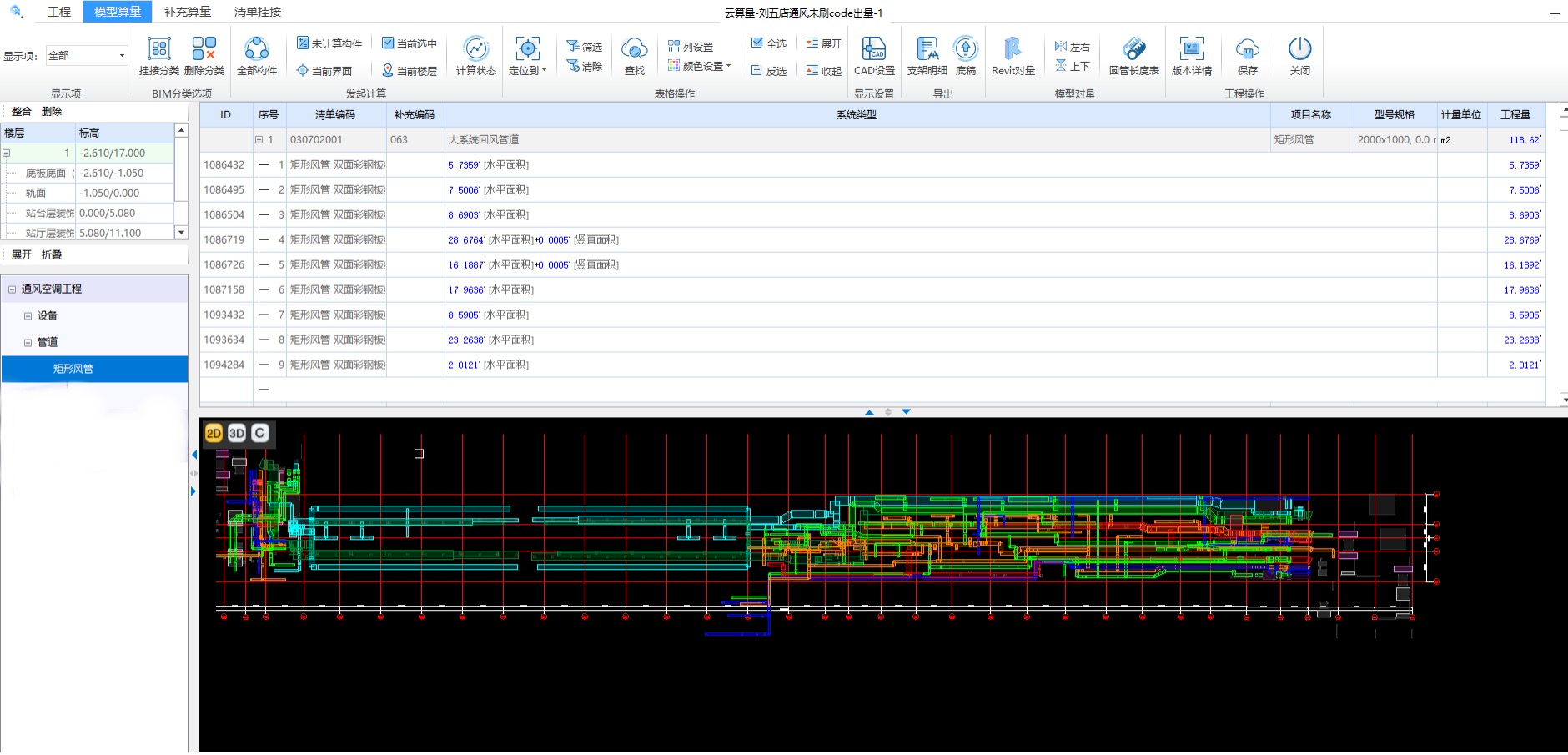
Task: Enable the 当前选中 option
Action: (410, 43)
